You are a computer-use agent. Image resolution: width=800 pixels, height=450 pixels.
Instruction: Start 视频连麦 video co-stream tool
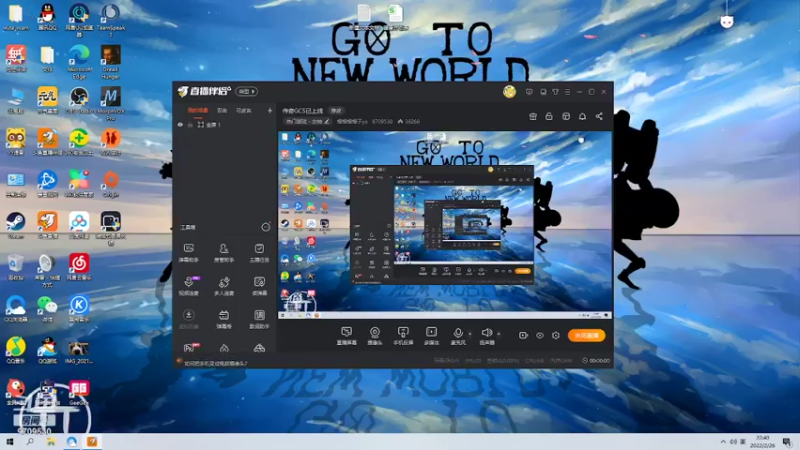click(x=188, y=286)
